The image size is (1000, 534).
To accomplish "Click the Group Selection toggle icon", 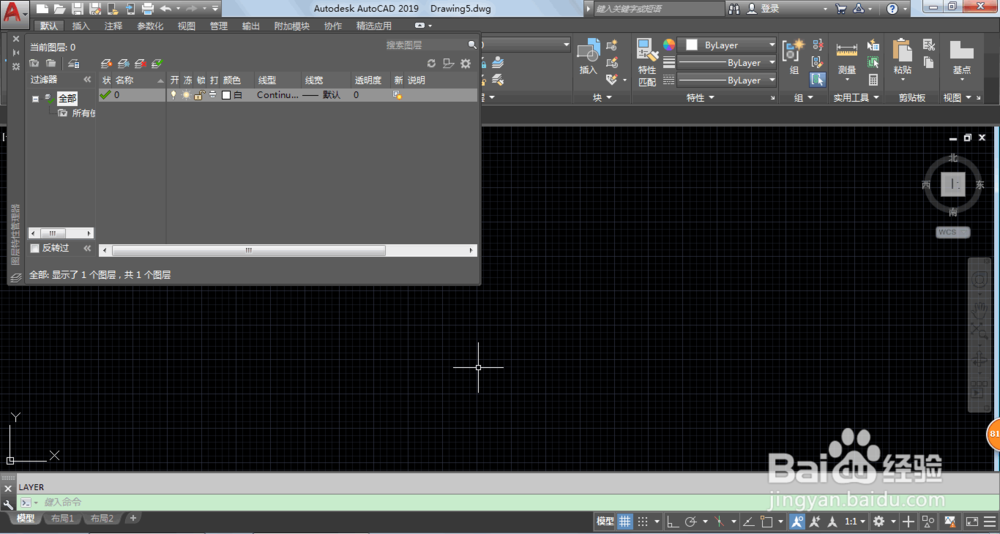I will (x=818, y=80).
